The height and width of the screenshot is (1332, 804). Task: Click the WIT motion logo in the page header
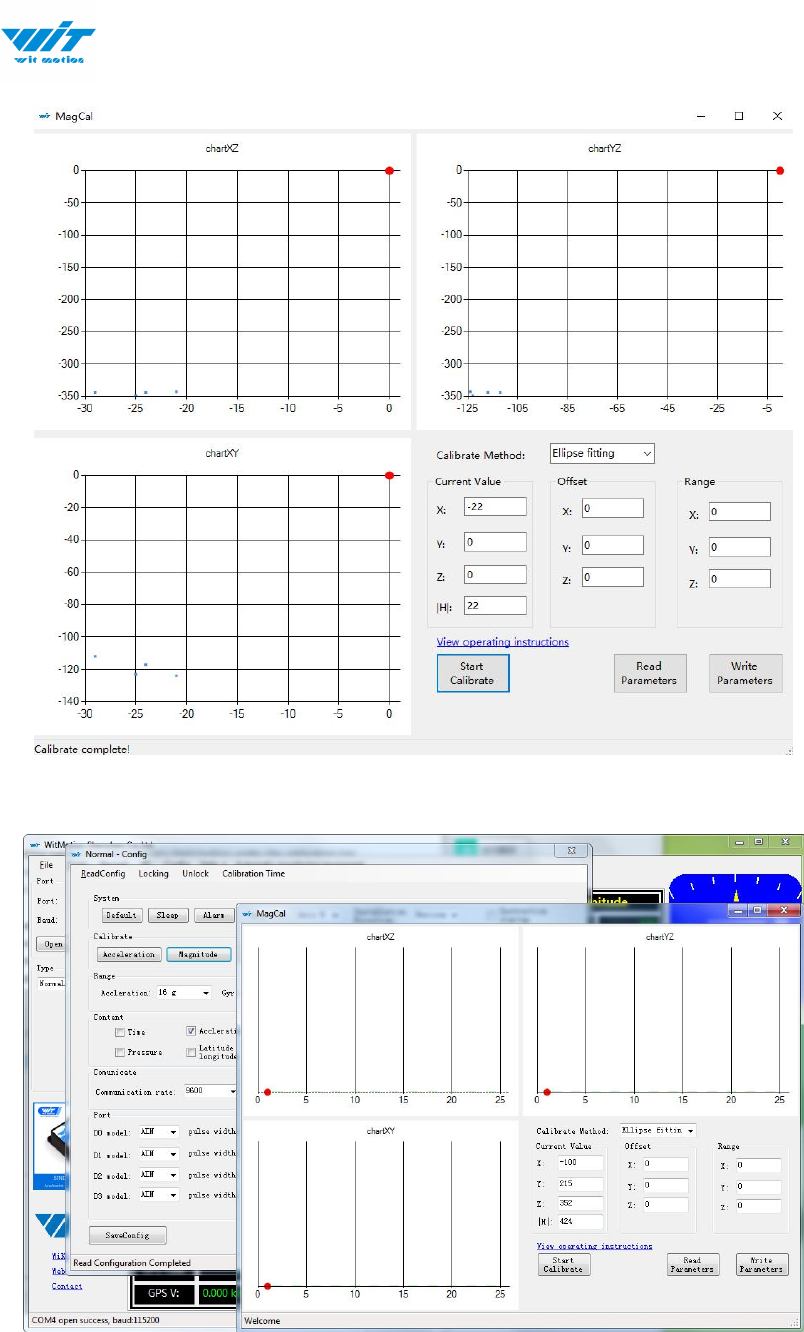pos(48,44)
